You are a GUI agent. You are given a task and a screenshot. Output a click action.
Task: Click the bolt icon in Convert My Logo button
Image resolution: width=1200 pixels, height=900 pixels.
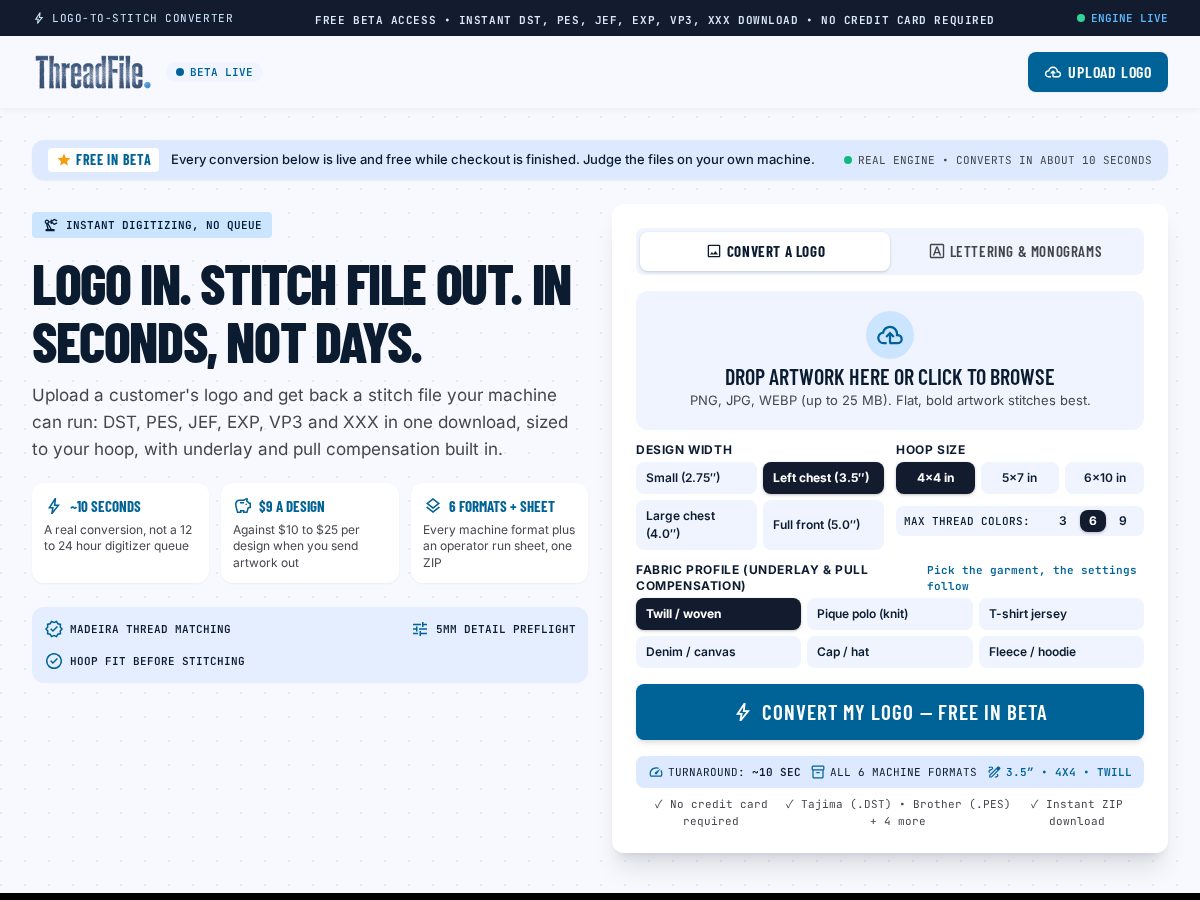tap(743, 712)
